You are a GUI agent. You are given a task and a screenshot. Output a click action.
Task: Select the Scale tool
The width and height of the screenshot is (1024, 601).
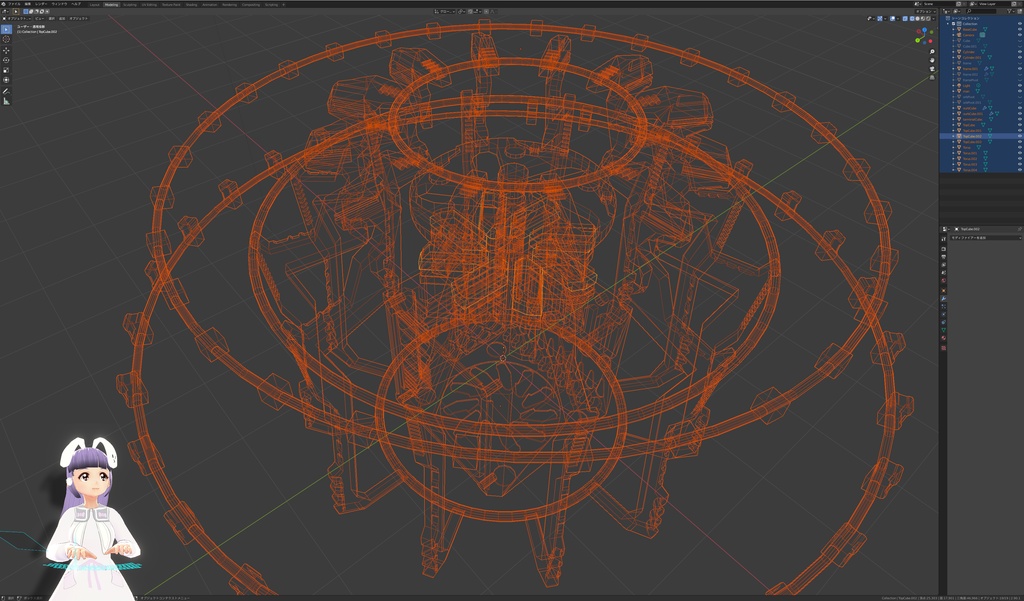[7, 70]
